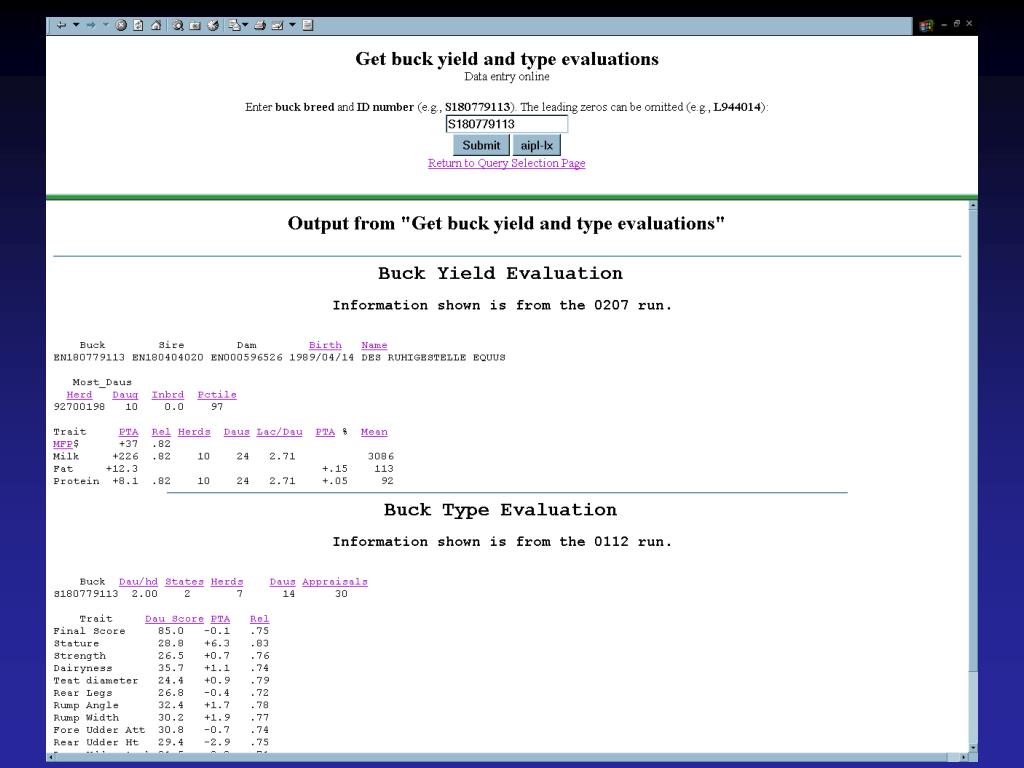This screenshot has width=1024, height=768.
Task: Click the yield table Daus header link
Action: tap(236, 432)
